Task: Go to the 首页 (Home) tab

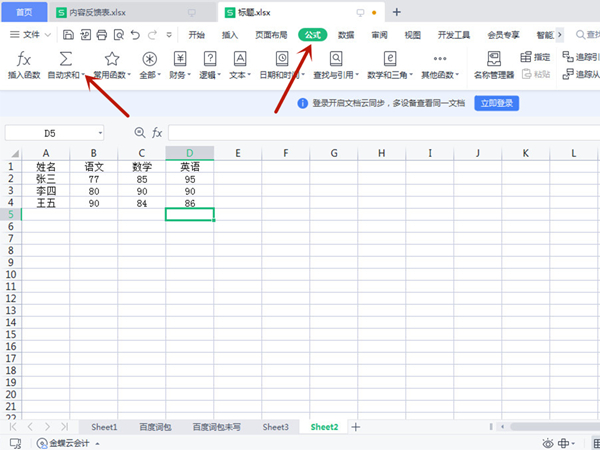Action: click(x=24, y=12)
